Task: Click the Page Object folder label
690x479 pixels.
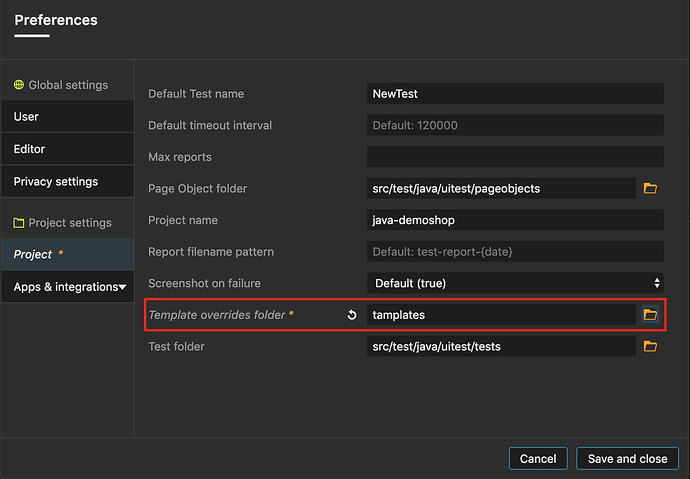Action: [197, 189]
